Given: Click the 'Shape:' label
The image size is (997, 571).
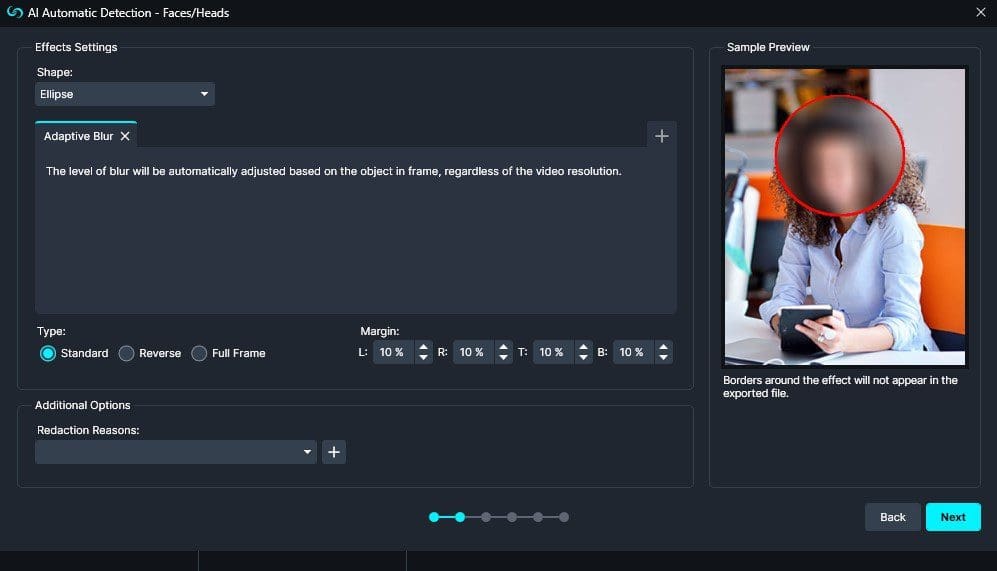Looking at the screenshot, I should coord(55,72).
